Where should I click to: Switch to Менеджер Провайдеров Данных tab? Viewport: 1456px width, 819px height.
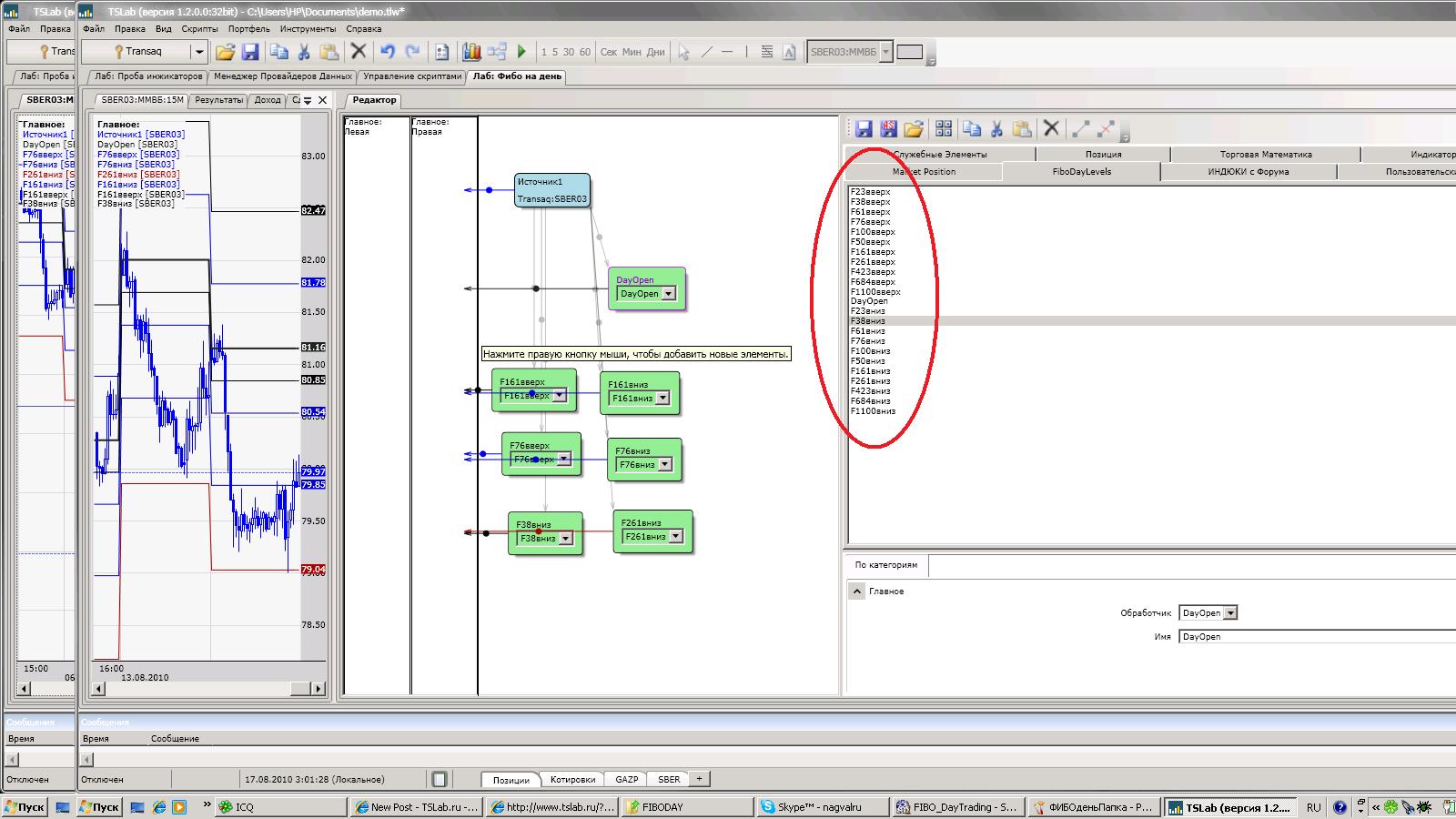coord(283,76)
